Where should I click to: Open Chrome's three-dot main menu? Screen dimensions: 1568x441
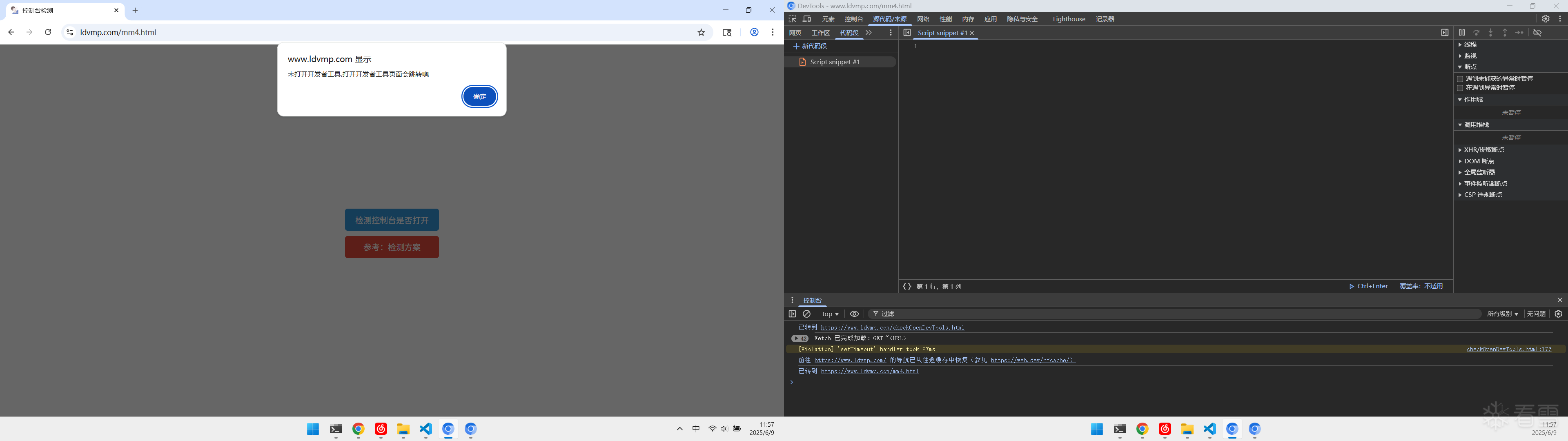(773, 32)
